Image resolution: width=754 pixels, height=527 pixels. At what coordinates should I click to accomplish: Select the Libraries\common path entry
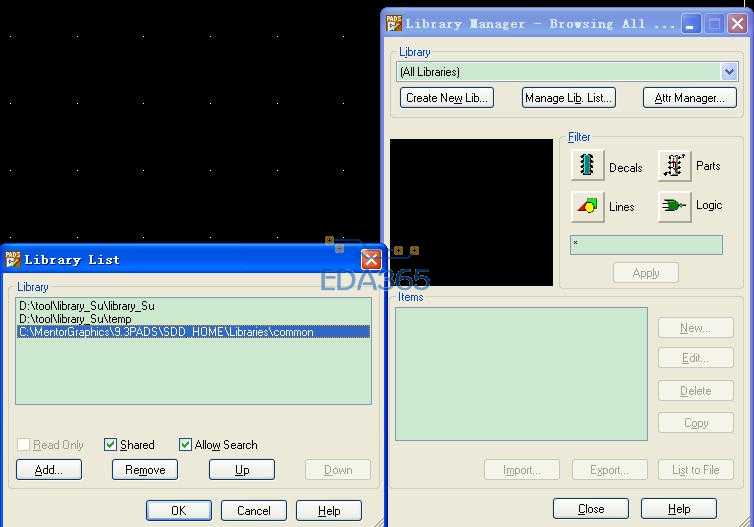[193, 332]
